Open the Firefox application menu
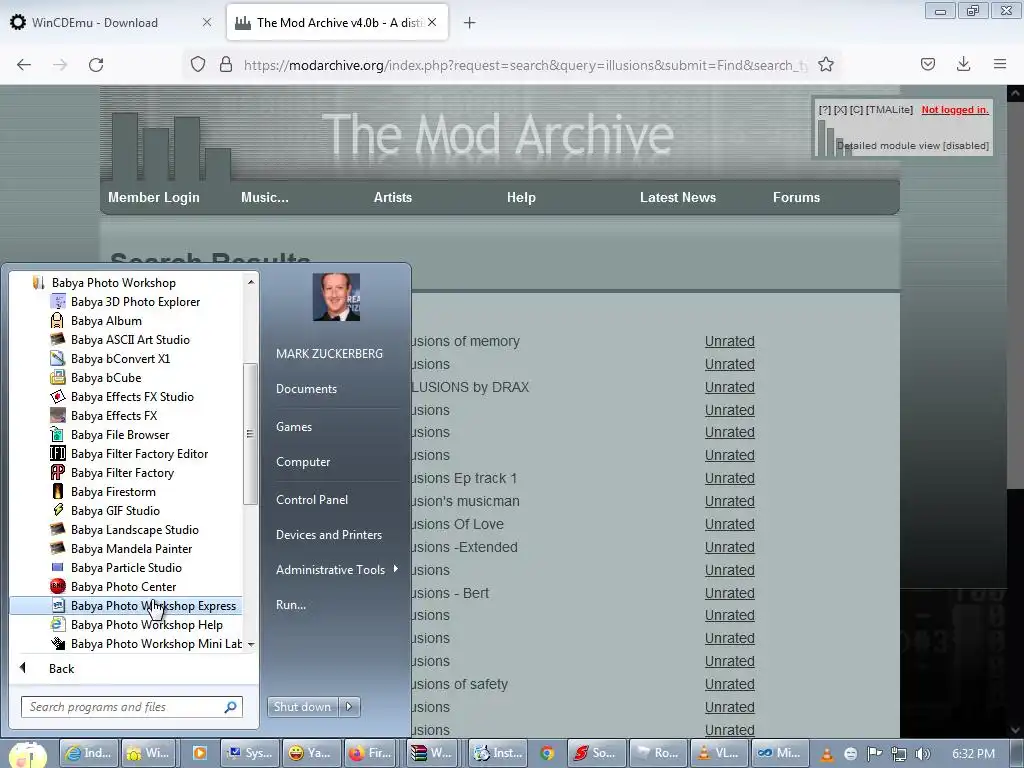This screenshot has height=768, width=1024. tap(1000, 64)
